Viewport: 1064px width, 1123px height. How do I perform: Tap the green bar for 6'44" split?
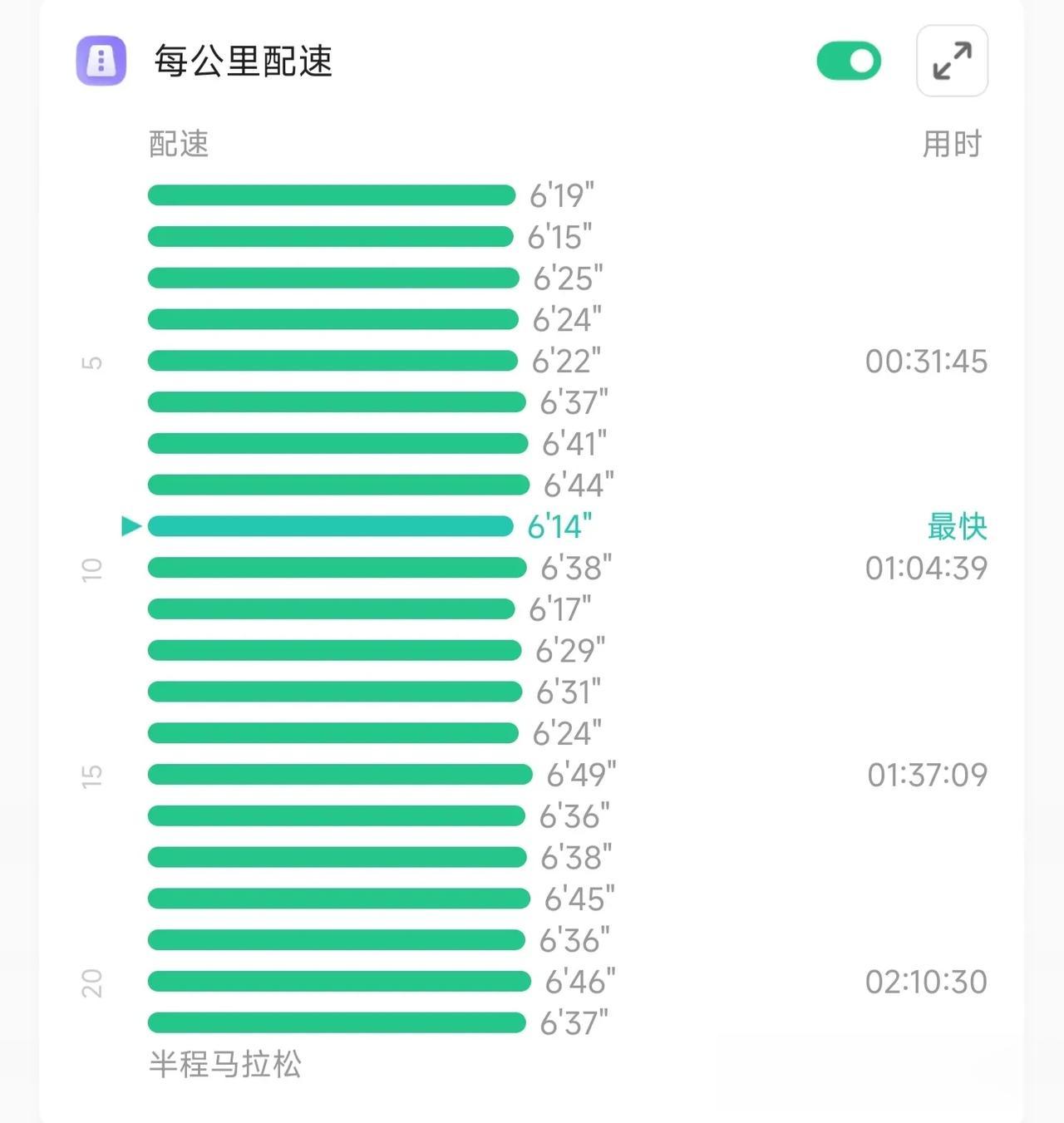(x=339, y=485)
